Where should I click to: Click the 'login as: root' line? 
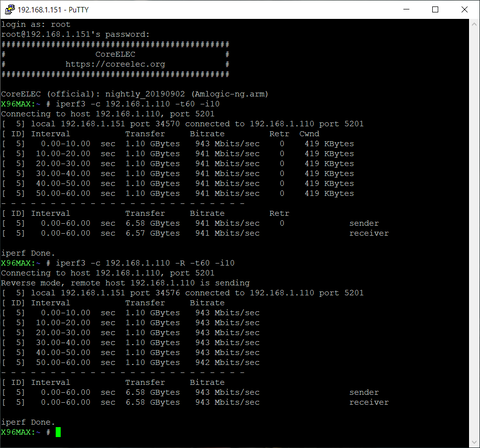pos(36,24)
